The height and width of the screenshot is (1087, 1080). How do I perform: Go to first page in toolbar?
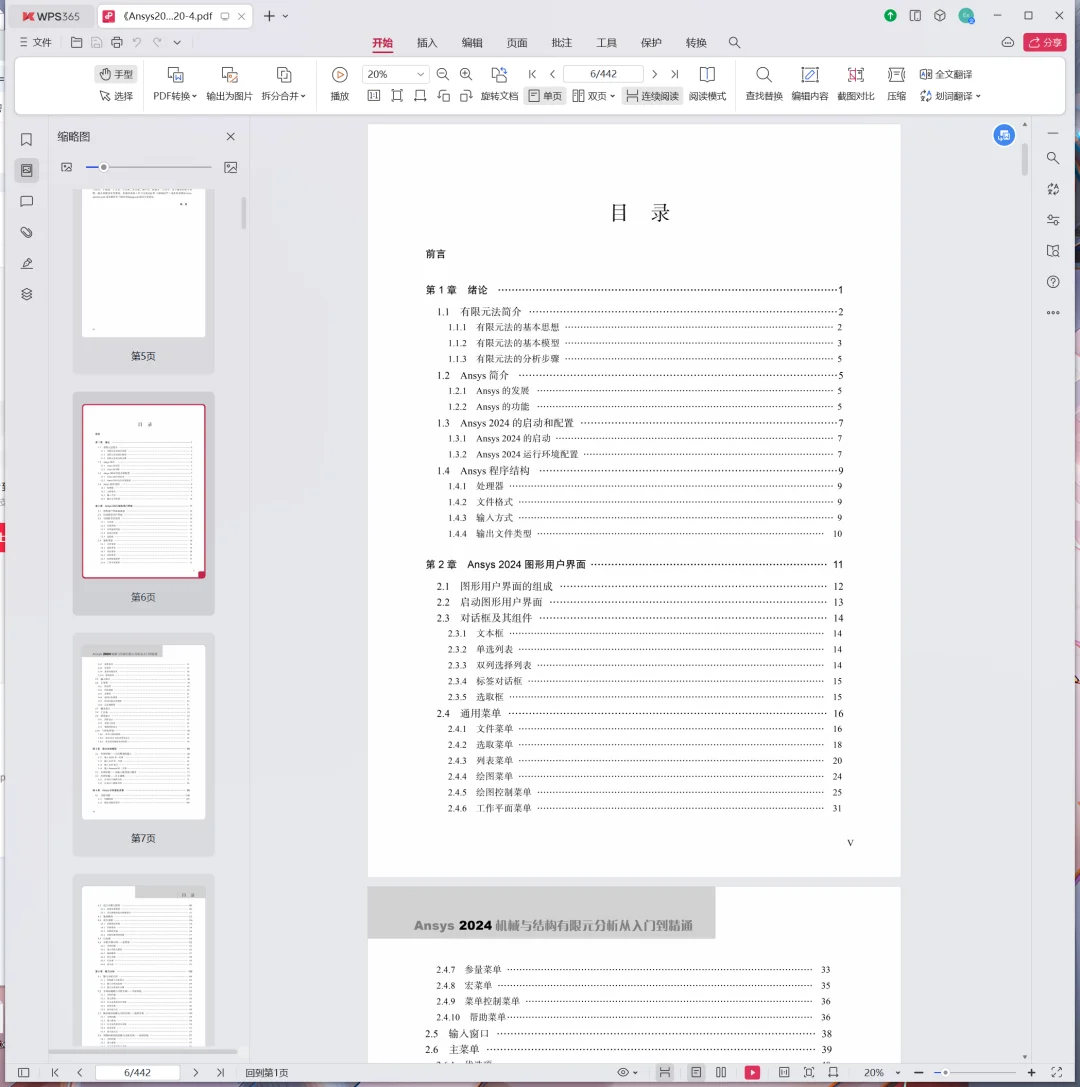pos(532,74)
